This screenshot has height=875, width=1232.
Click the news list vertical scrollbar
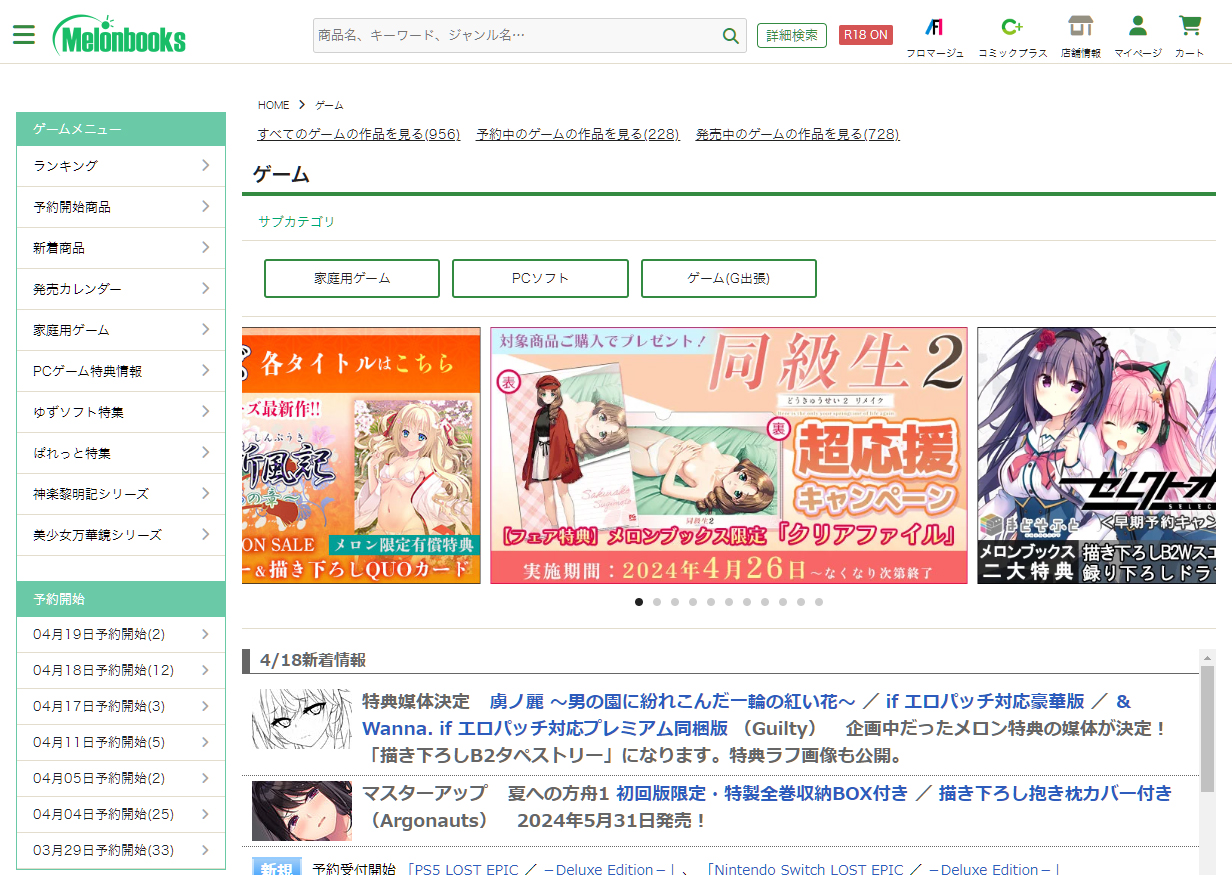point(1207,730)
